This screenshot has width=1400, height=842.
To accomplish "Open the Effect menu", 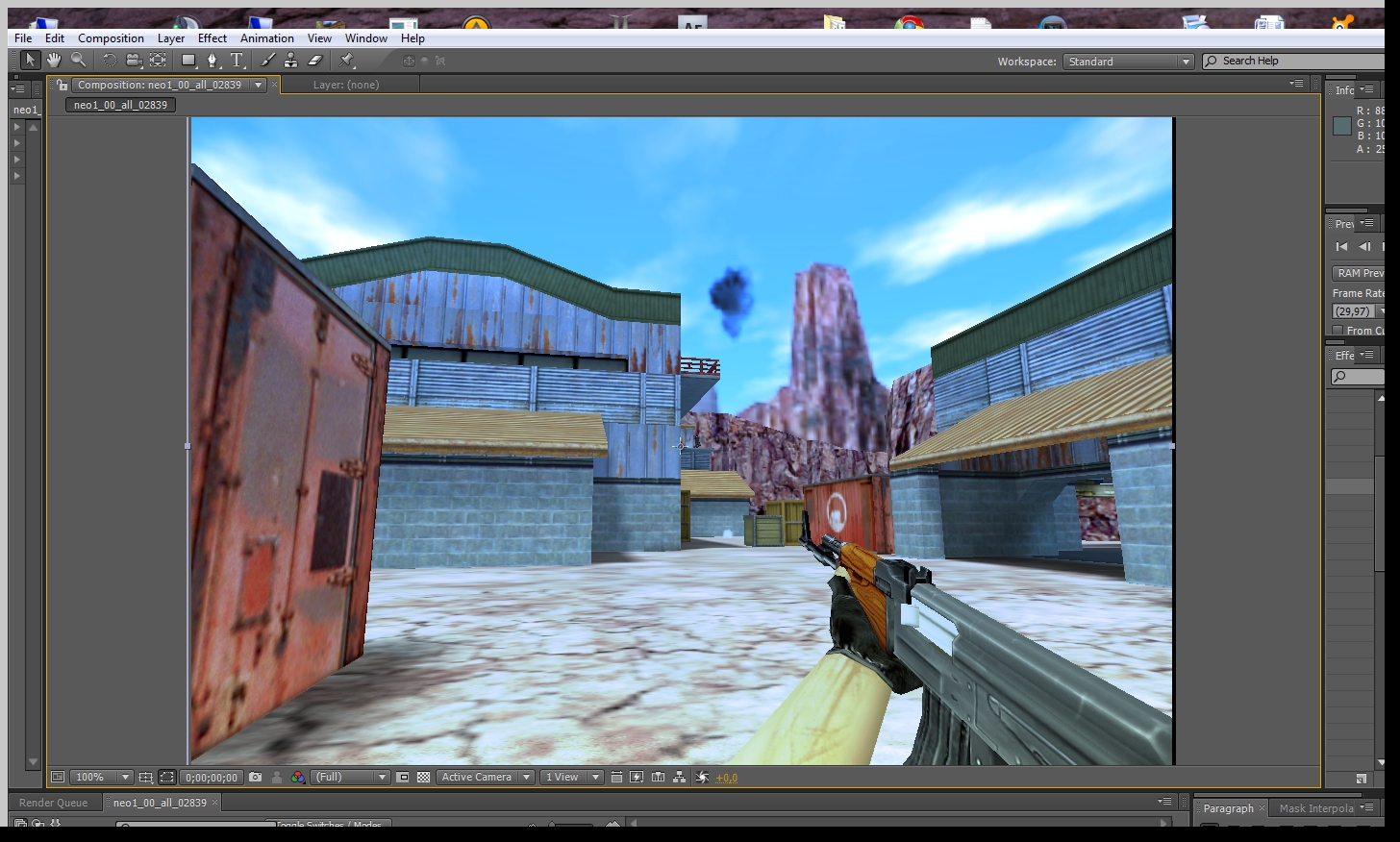I will [212, 38].
